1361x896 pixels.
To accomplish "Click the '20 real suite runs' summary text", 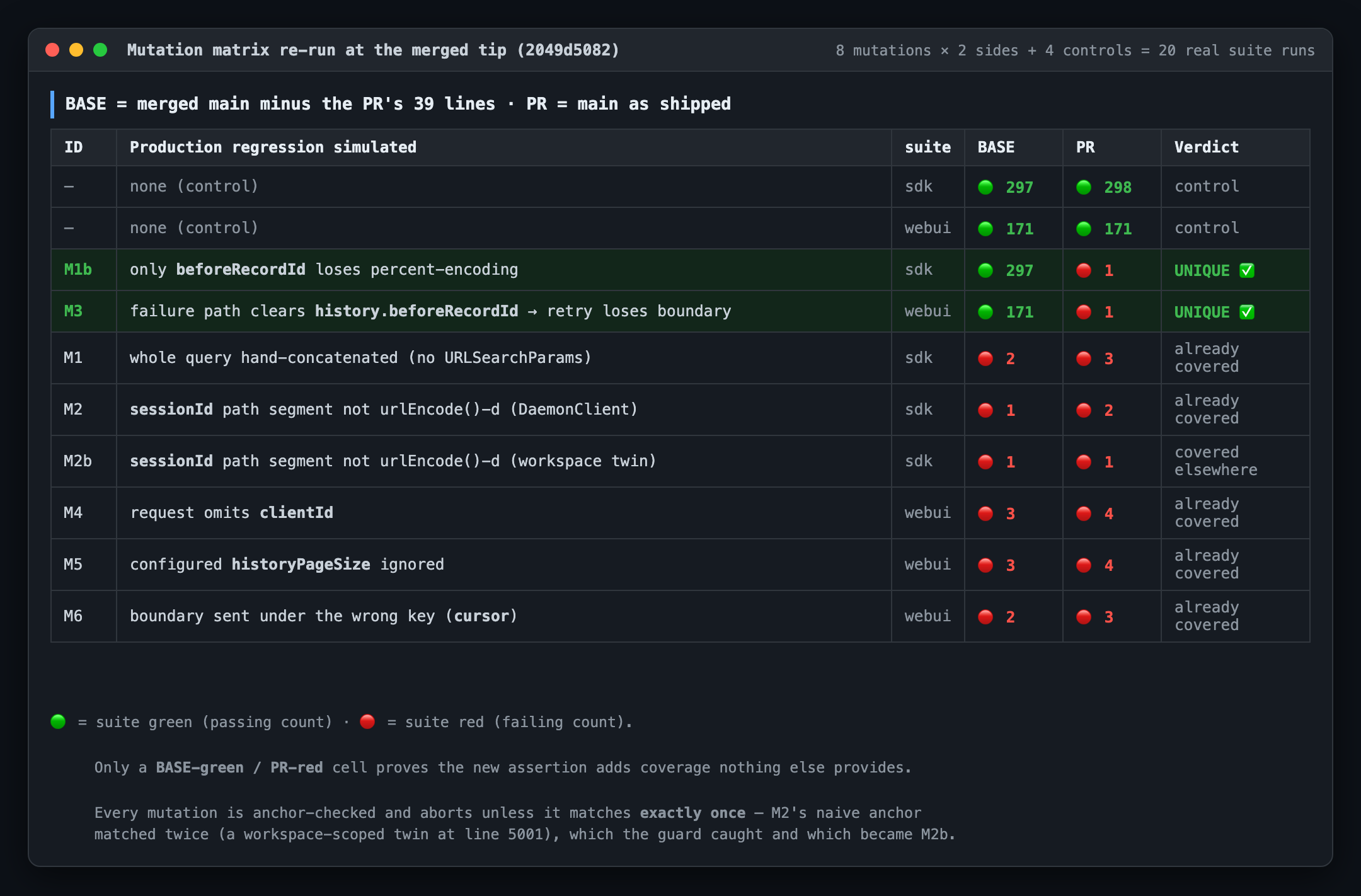I will (1236, 50).
